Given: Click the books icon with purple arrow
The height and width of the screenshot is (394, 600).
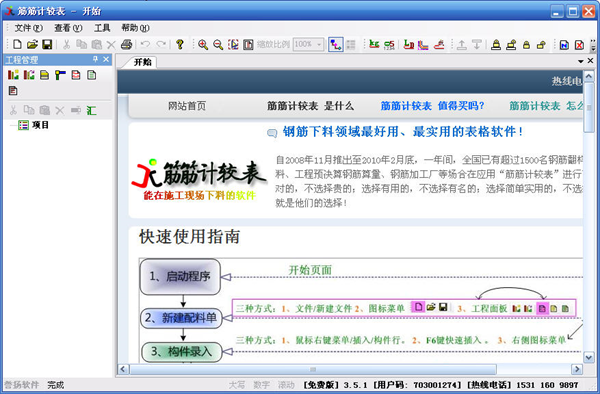Looking at the screenshot, I should click(29, 75).
